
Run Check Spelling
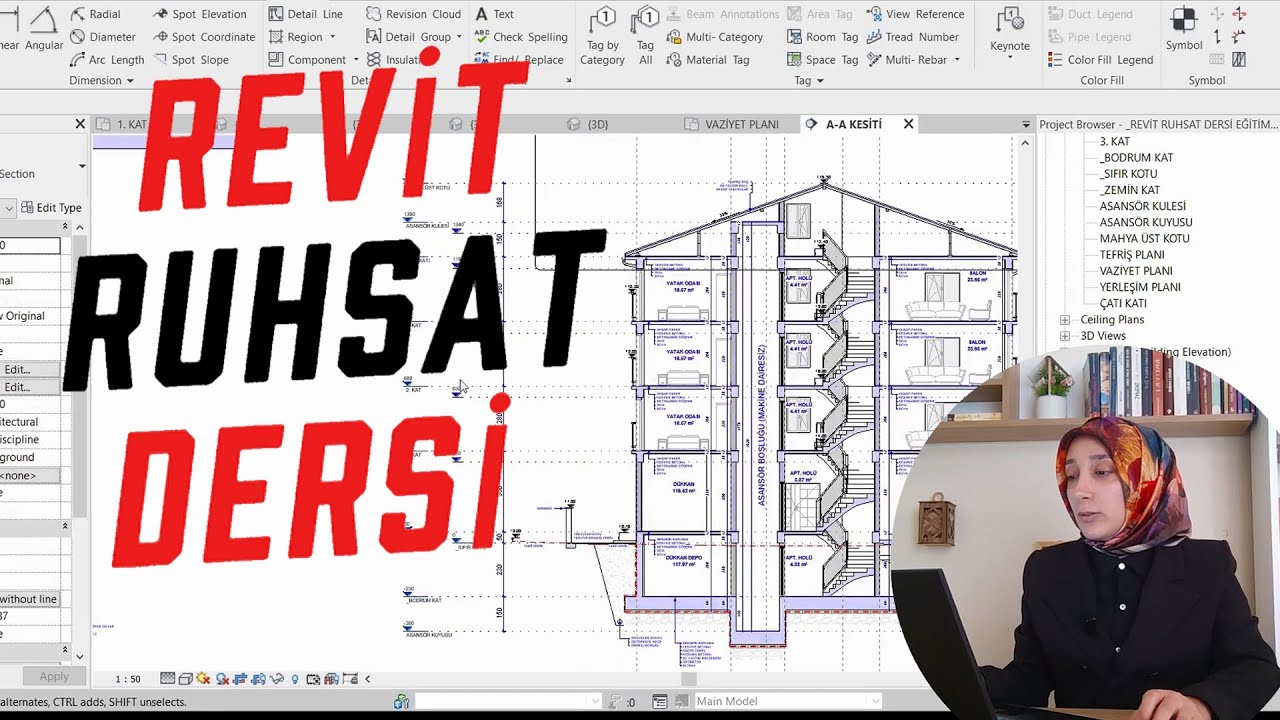pyautogui.click(x=521, y=37)
